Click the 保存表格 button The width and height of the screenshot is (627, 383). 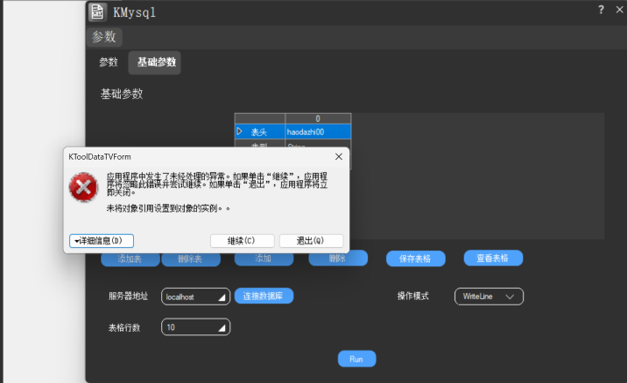[x=416, y=259]
